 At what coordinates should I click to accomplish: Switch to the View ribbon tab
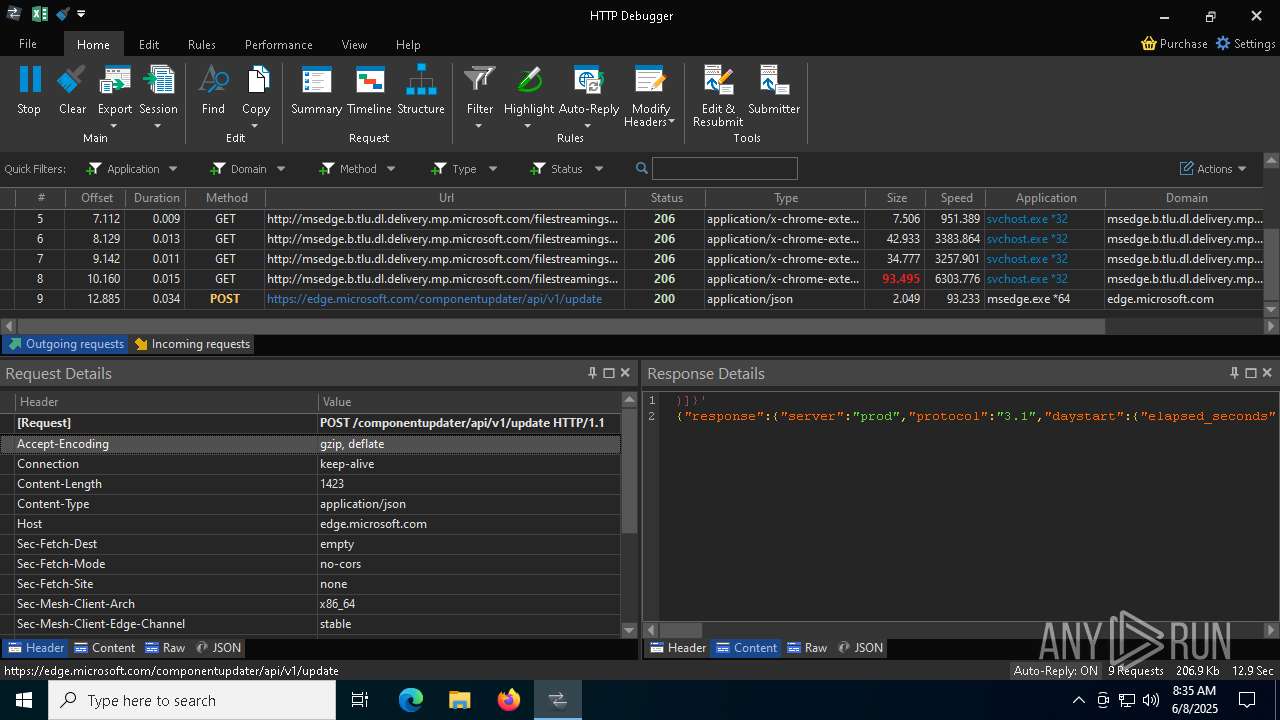[354, 44]
